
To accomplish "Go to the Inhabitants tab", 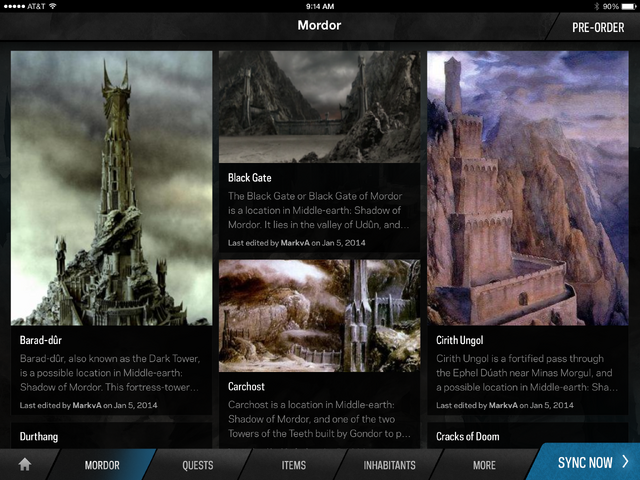I will click(x=389, y=465).
